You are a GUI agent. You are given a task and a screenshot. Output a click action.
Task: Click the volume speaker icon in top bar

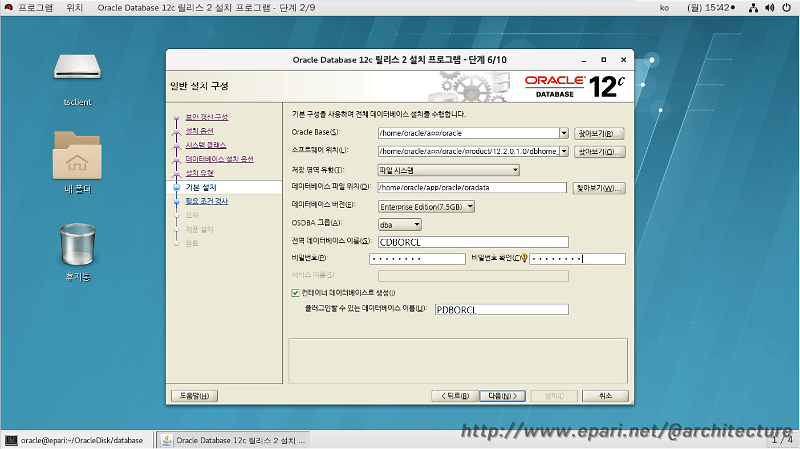pos(770,8)
